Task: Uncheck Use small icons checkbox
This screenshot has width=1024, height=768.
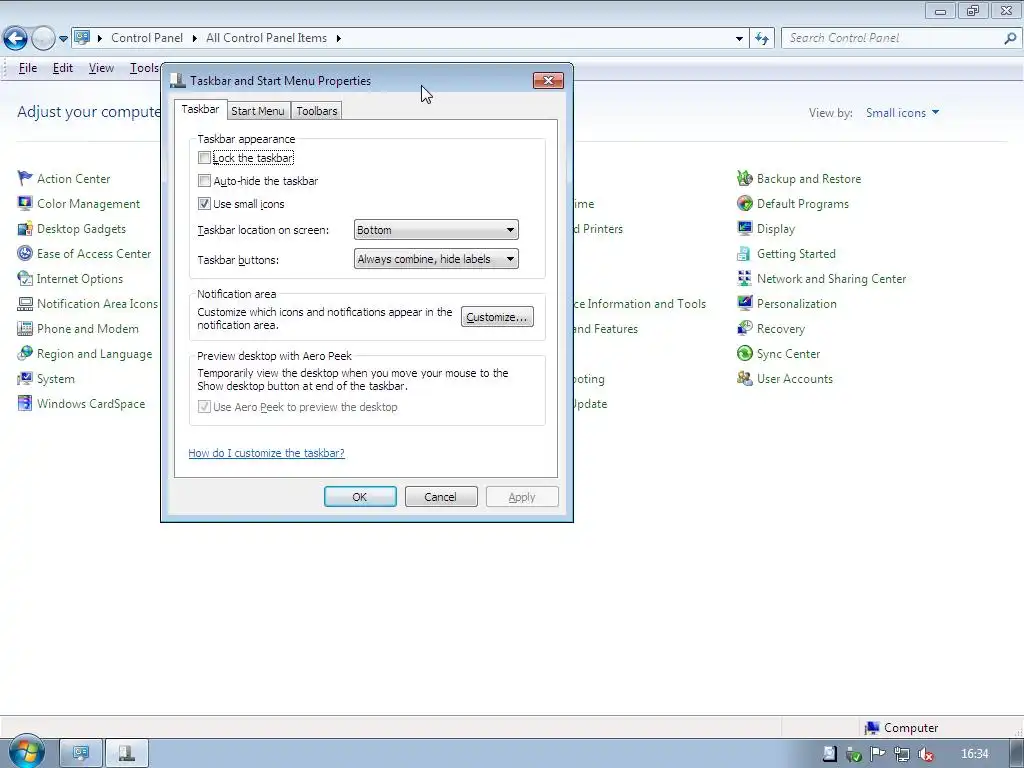Action: [204, 204]
